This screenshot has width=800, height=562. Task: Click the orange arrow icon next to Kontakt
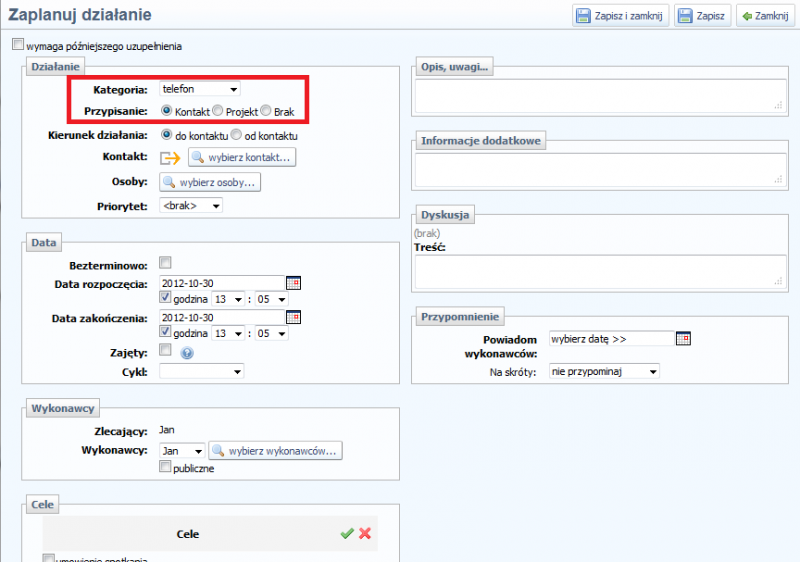[x=170, y=158]
